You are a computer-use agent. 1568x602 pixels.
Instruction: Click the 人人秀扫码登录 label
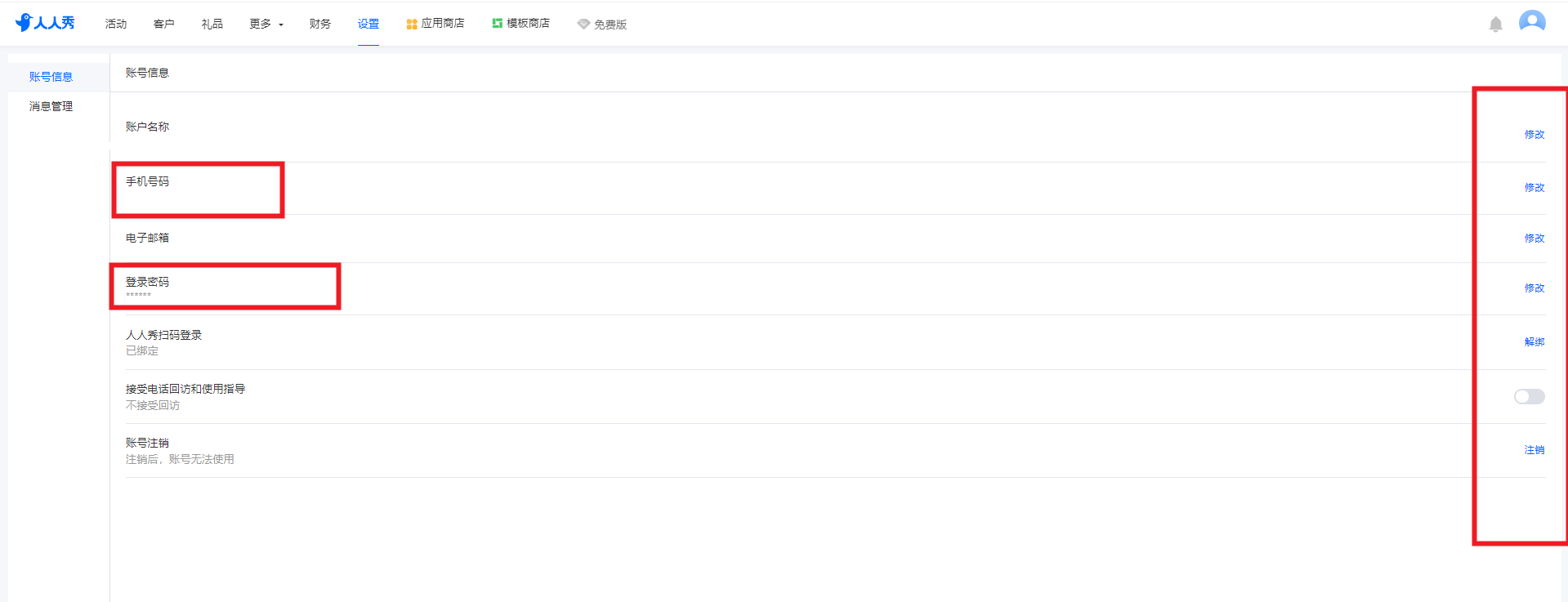click(163, 335)
